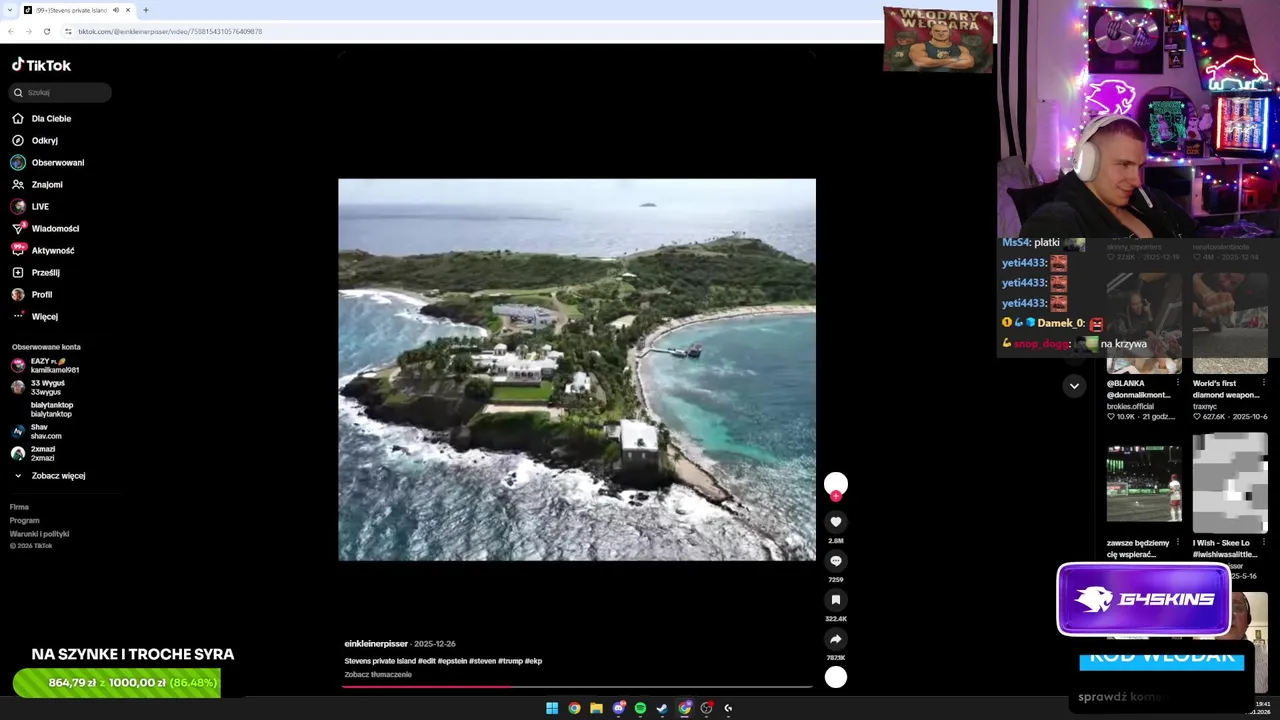Reload the page
Screen dimensions: 1280x720
tap(46, 31)
